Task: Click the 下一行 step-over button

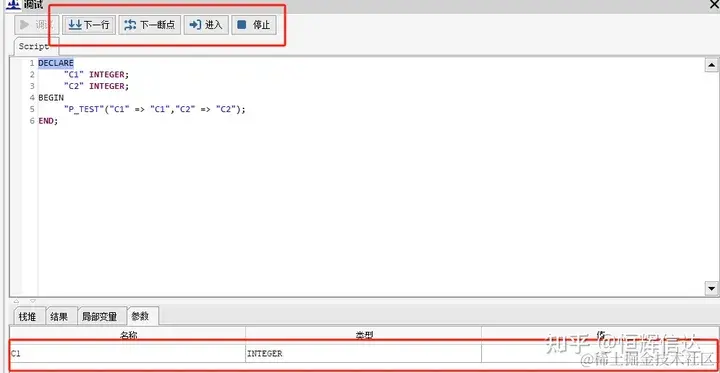Action: coord(89,25)
